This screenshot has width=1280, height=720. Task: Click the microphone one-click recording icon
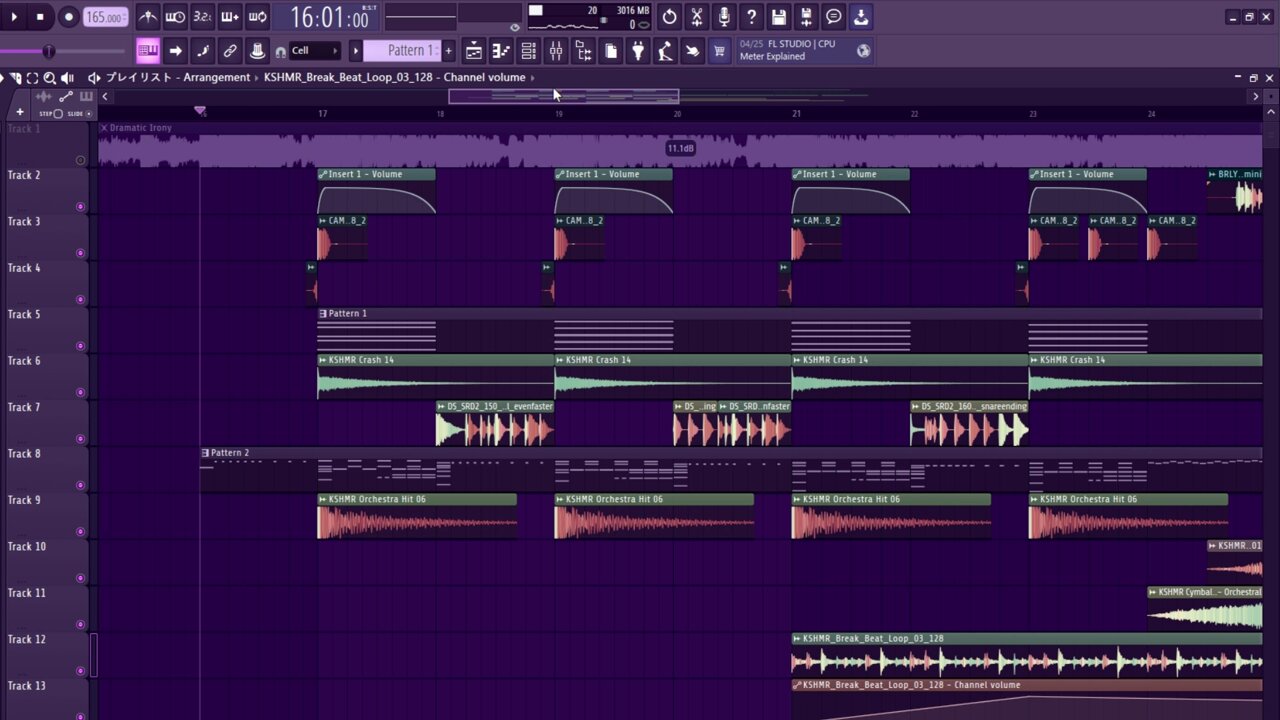click(724, 16)
